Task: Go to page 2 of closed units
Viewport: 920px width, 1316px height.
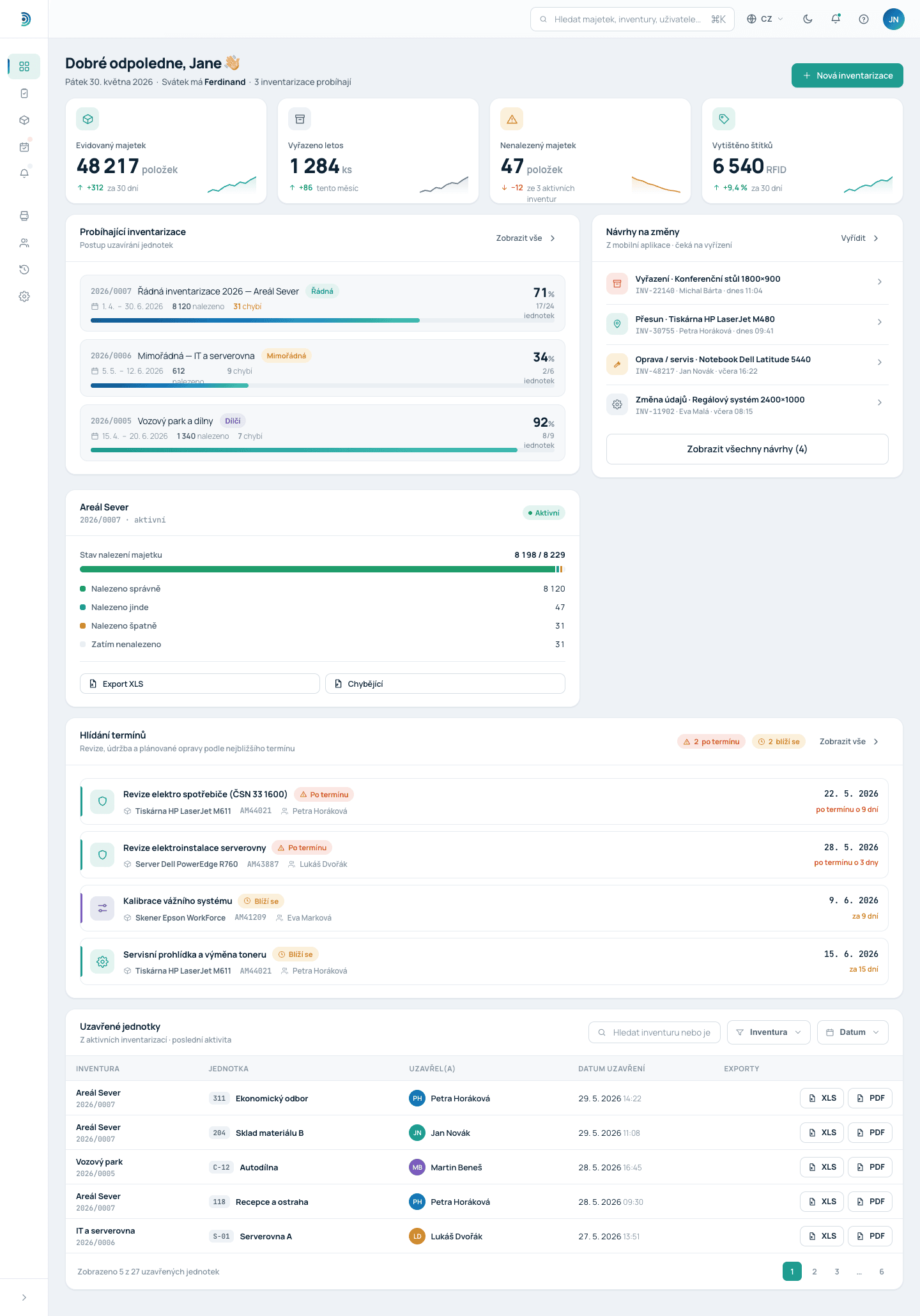Action: (x=815, y=1272)
